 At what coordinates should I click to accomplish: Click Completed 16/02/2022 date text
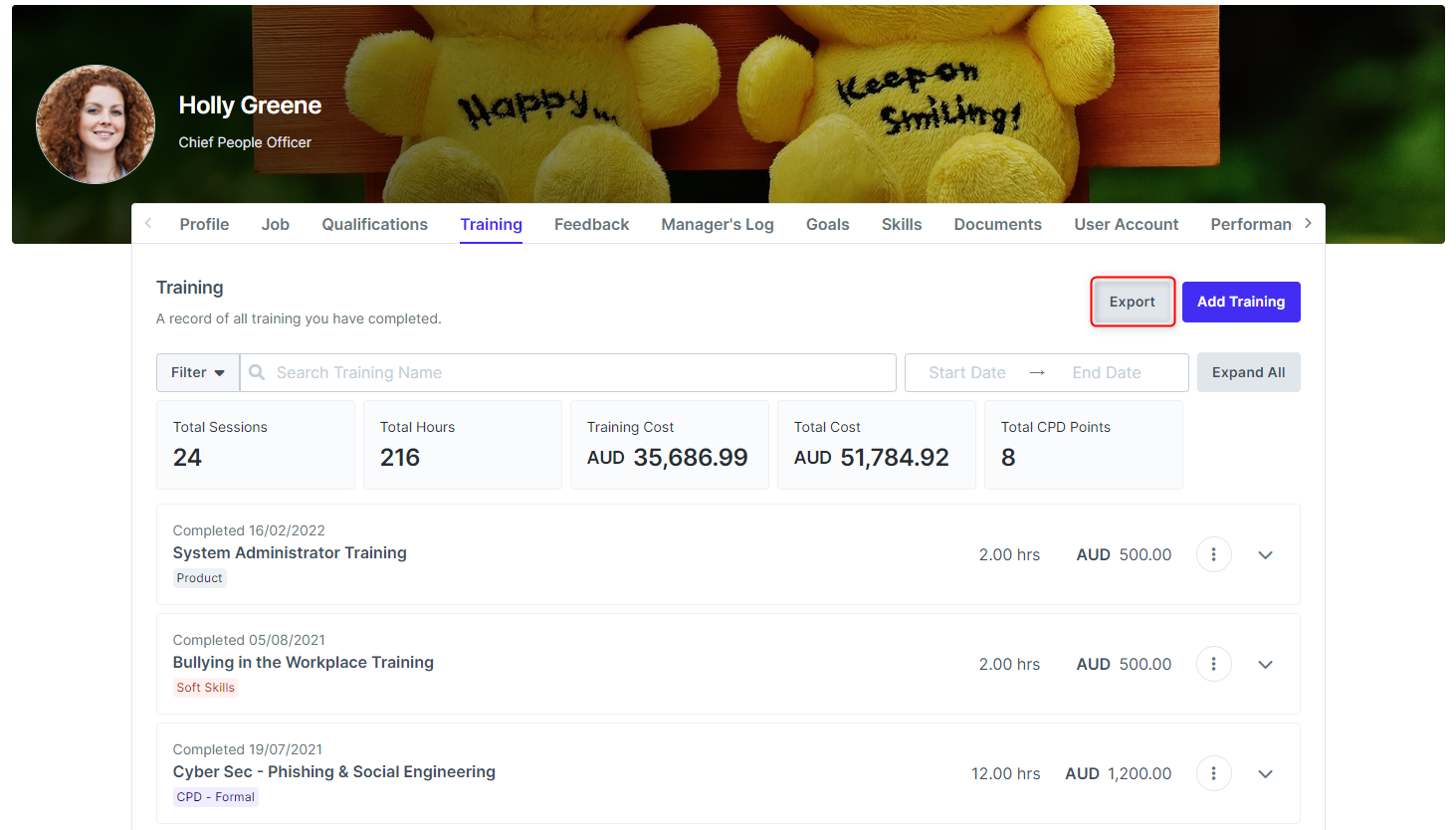(249, 530)
